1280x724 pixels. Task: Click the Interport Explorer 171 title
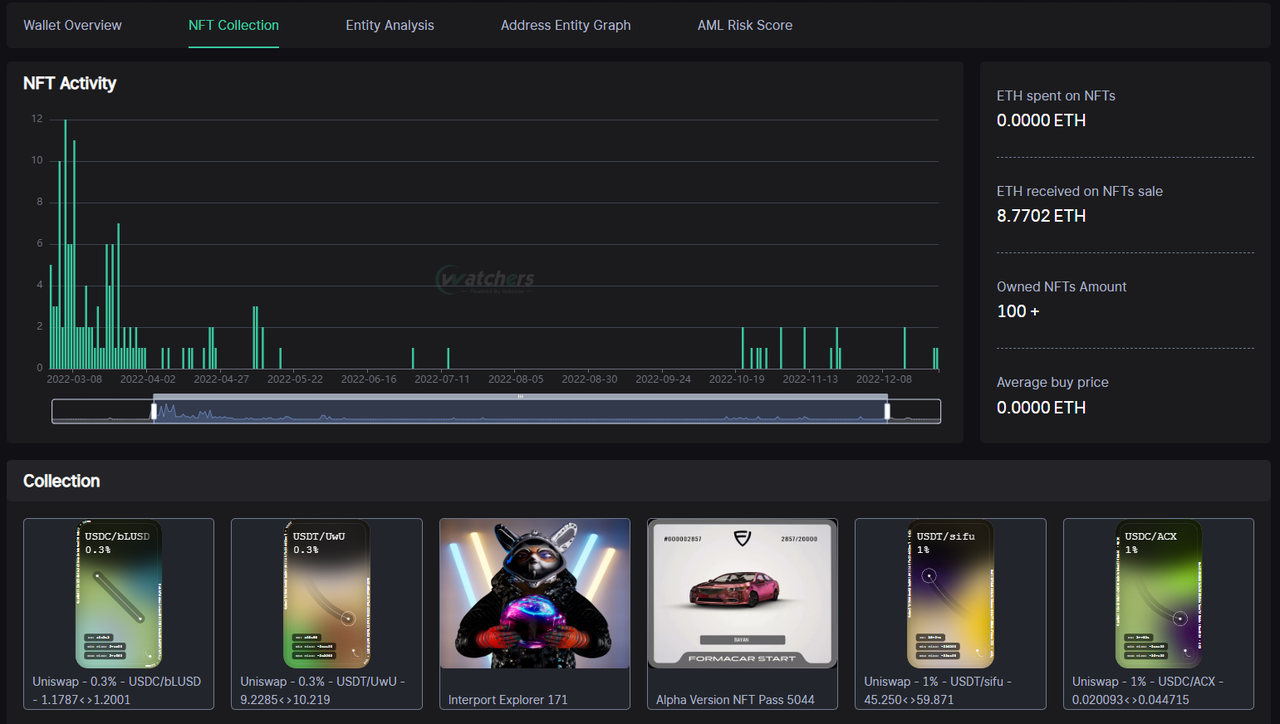pos(508,700)
